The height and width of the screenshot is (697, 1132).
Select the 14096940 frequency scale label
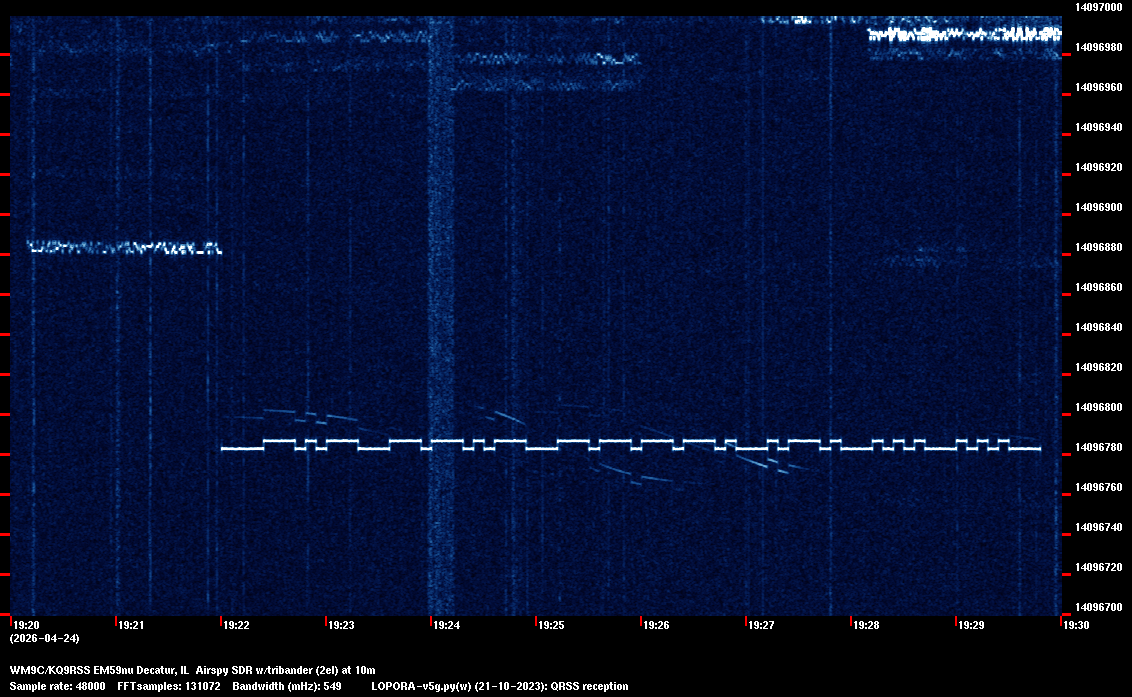point(1099,127)
